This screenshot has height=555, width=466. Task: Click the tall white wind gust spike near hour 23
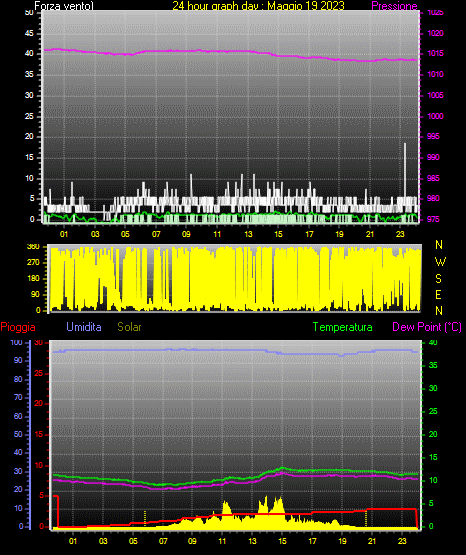405,170
